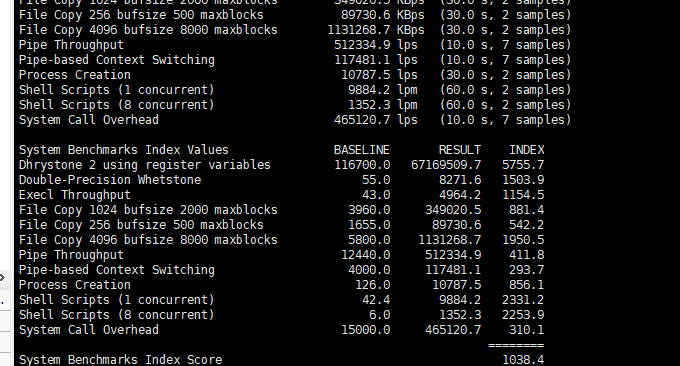The width and height of the screenshot is (680, 366).
Task: Click the Shell Scripts baseline 6.0
Action: (x=379, y=315)
